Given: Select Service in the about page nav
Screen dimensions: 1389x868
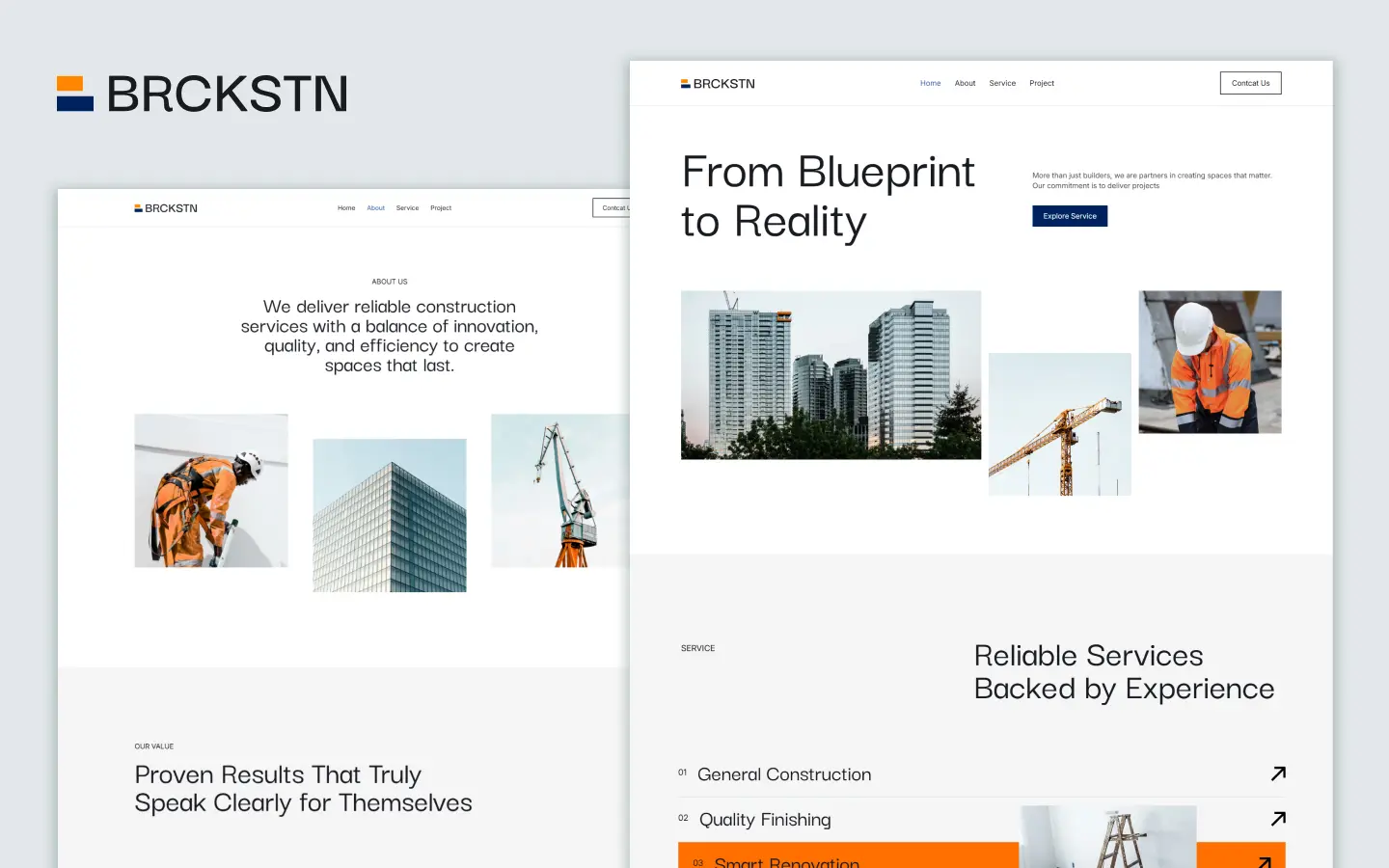Looking at the screenshot, I should [x=407, y=208].
